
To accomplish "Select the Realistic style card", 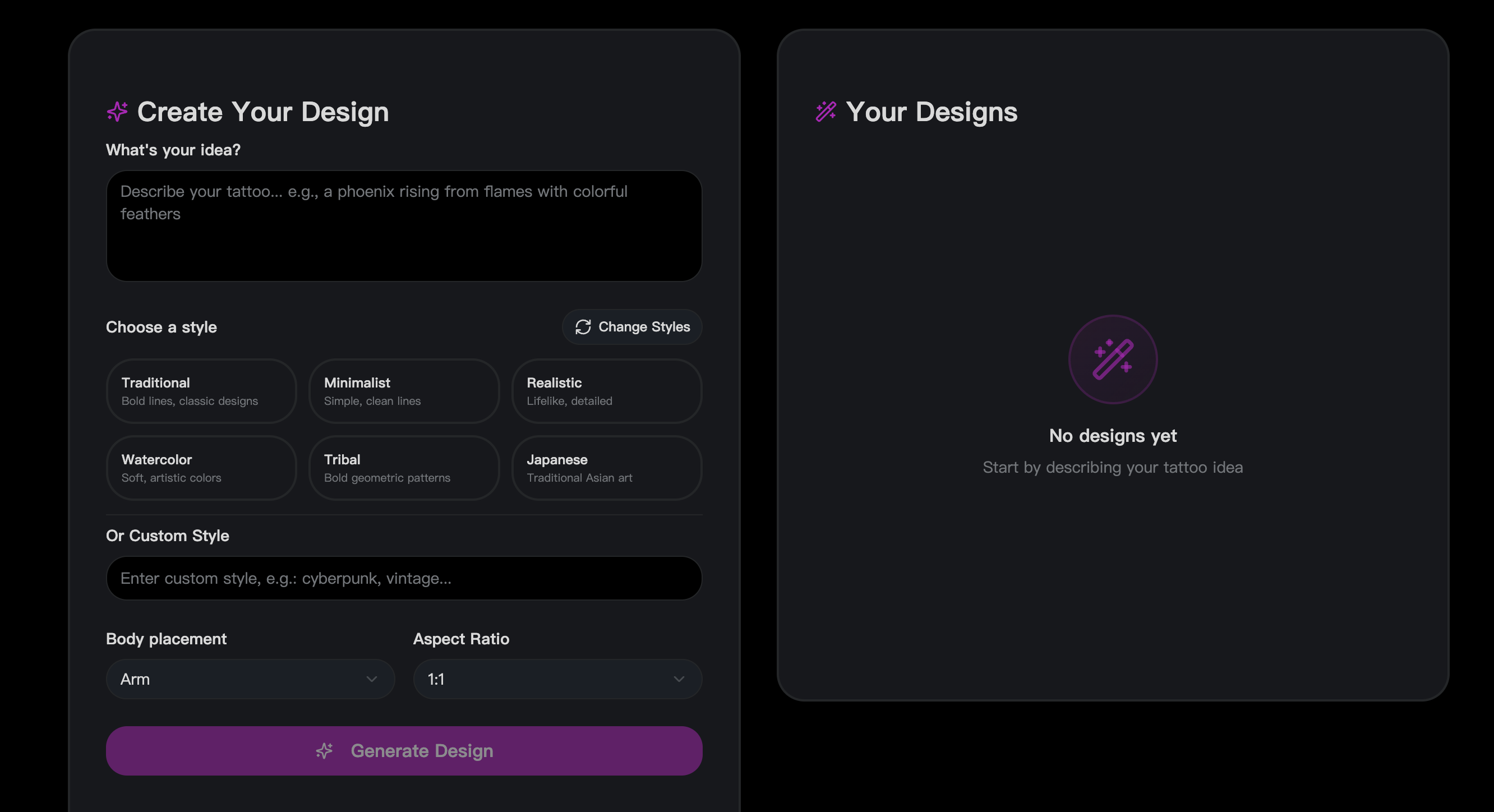I will tap(607, 390).
